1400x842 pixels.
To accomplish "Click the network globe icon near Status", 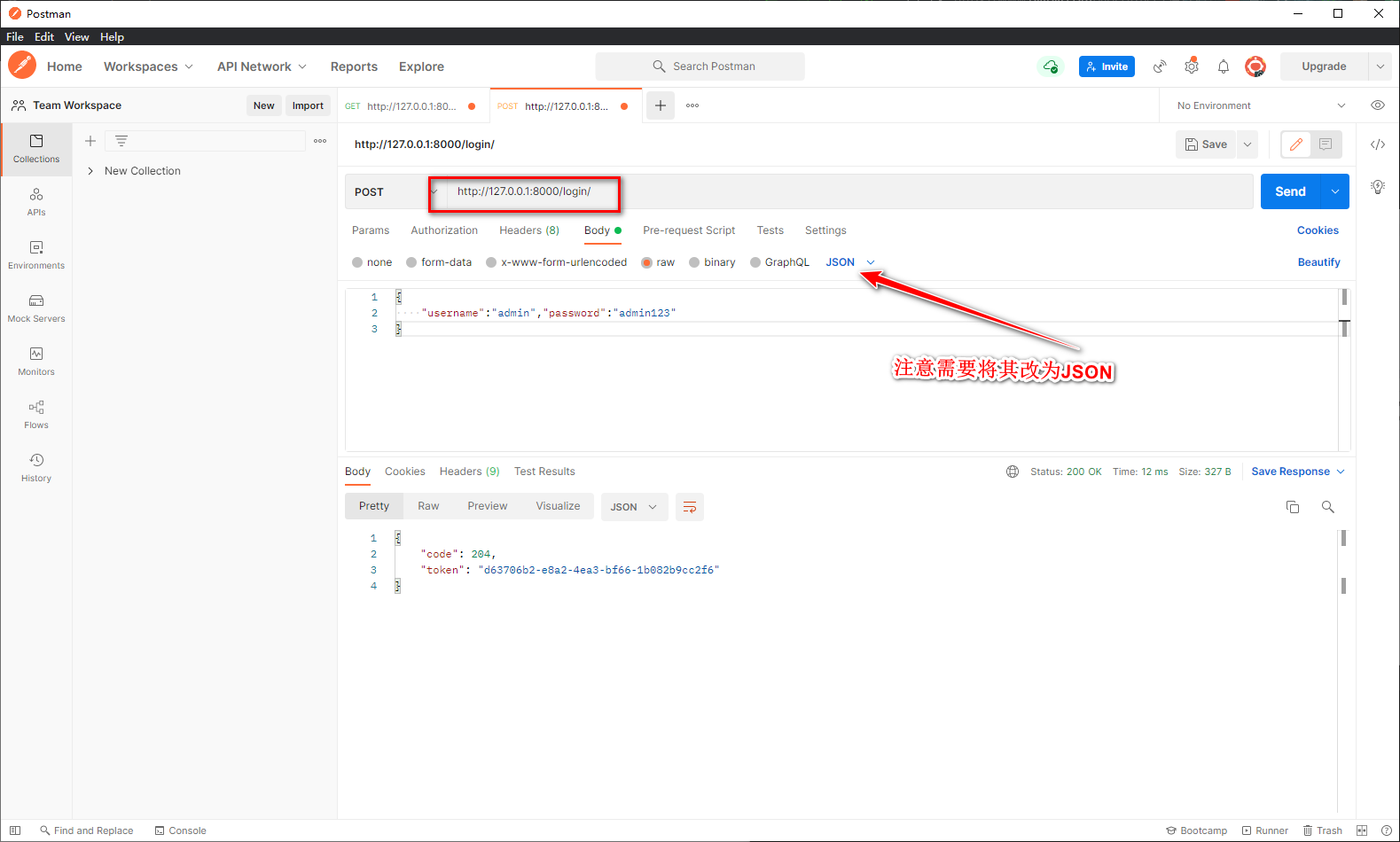I will 1013,472.
